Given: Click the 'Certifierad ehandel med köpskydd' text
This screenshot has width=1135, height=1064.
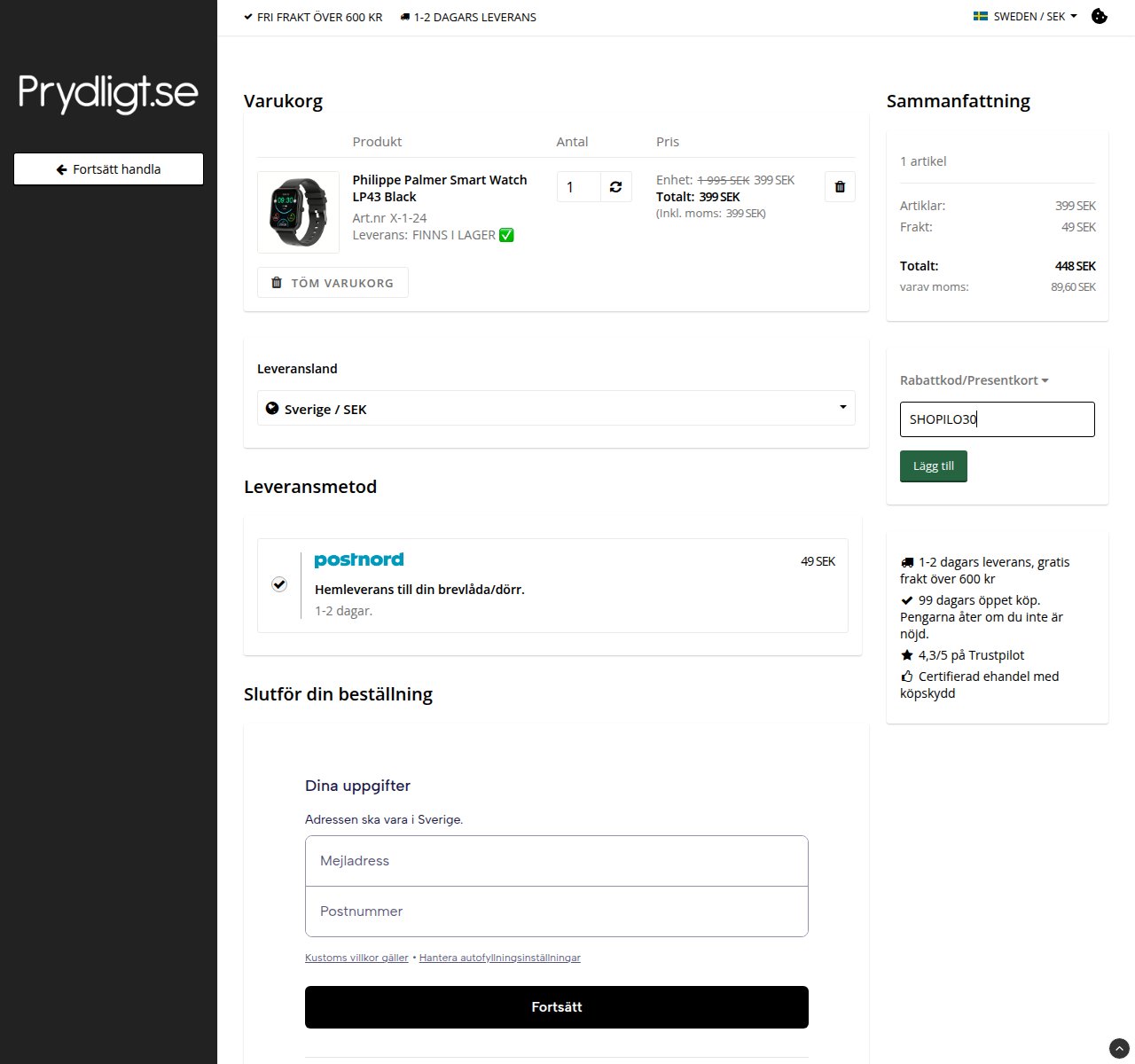Looking at the screenshot, I should click(980, 685).
